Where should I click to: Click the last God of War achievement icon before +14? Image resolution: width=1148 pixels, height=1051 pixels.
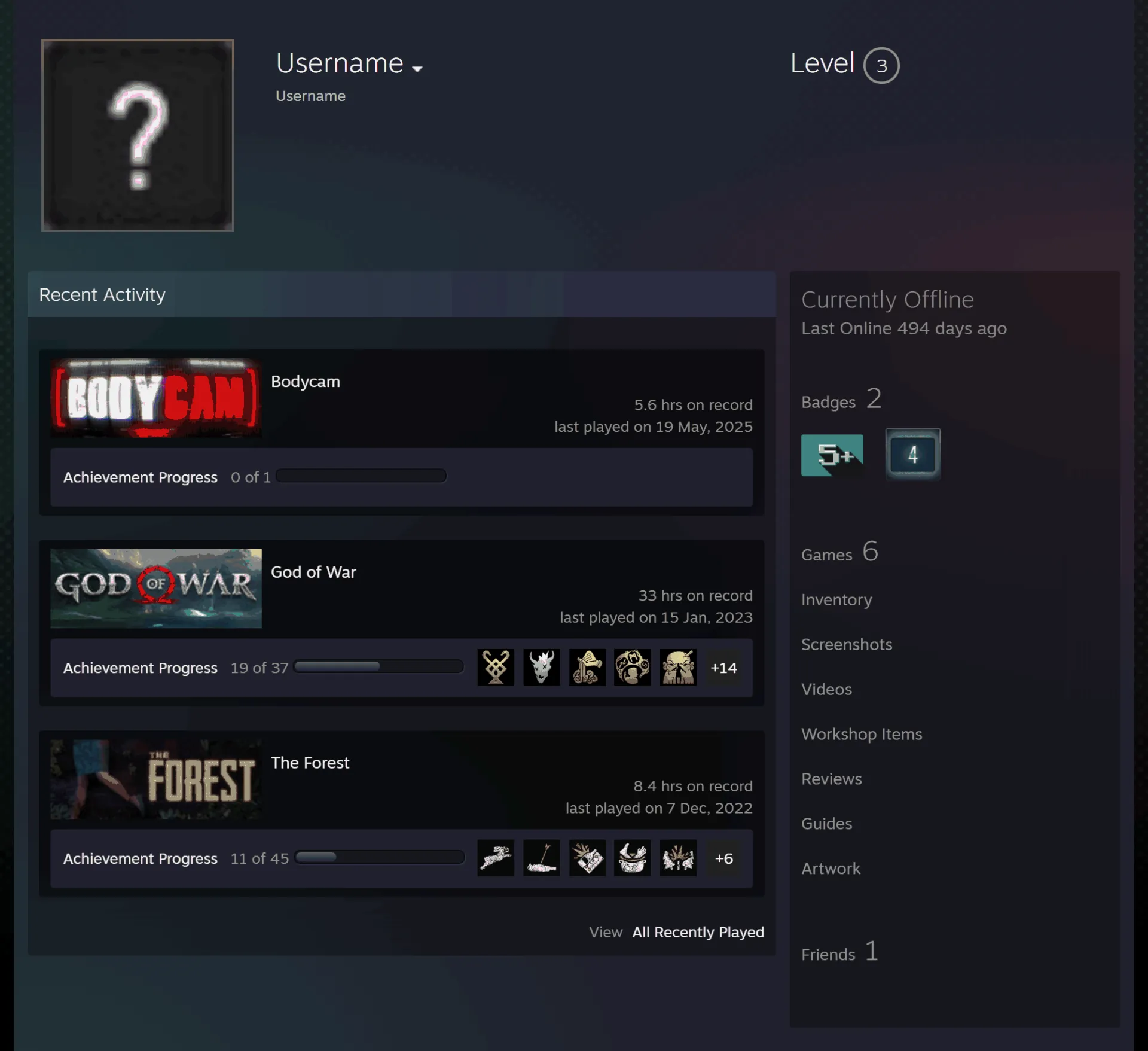pyautogui.click(x=678, y=667)
